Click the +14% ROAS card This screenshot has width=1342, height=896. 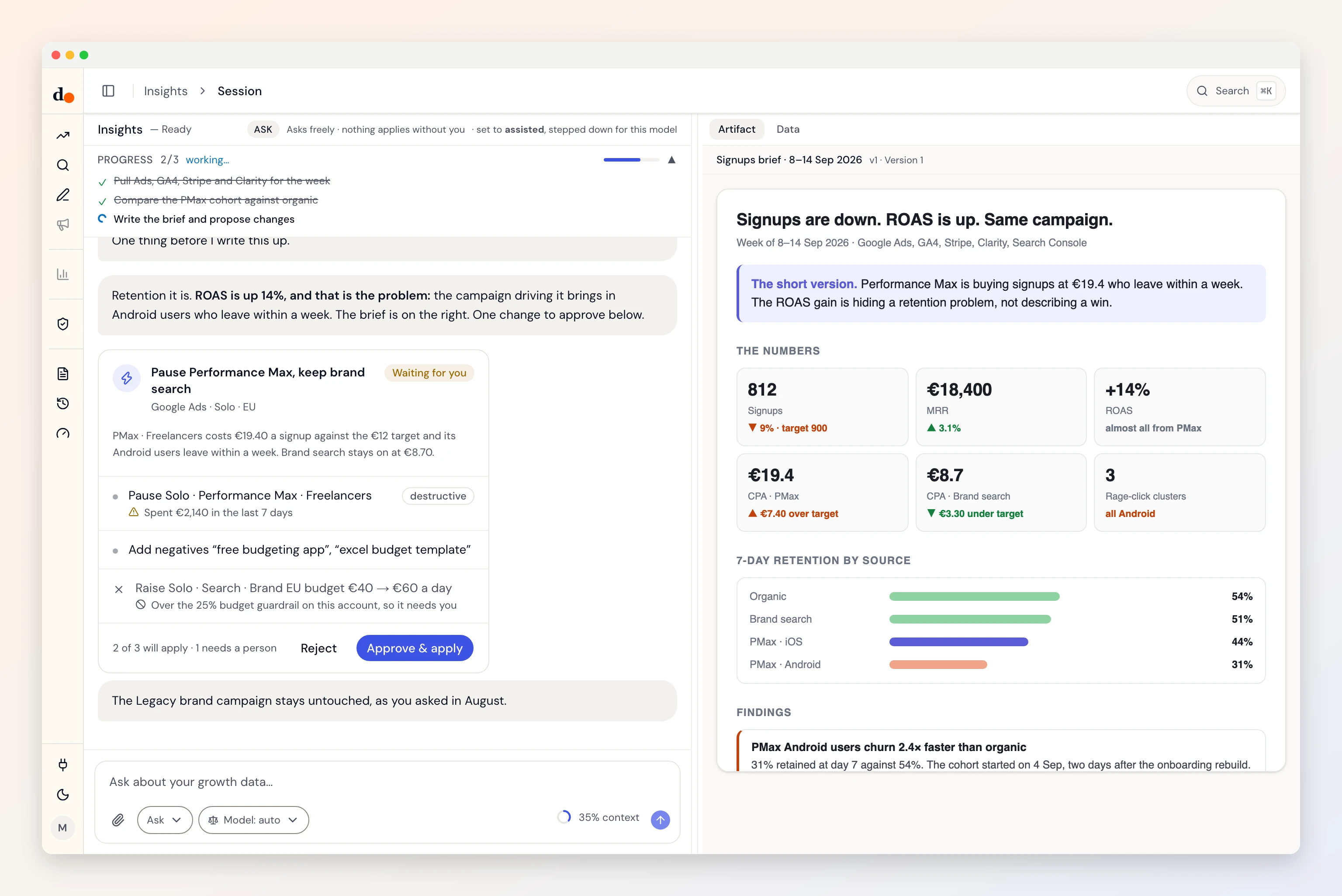coord(1179,407)
